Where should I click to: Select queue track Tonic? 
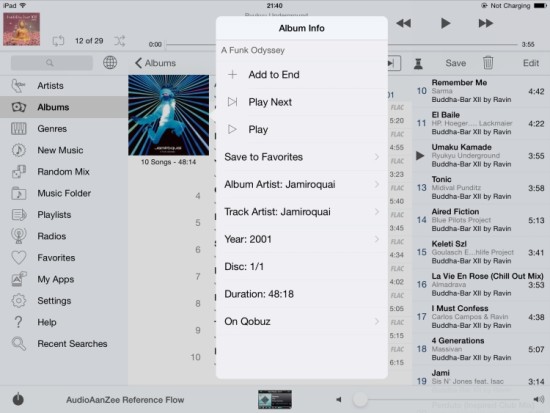pos(481,188)
